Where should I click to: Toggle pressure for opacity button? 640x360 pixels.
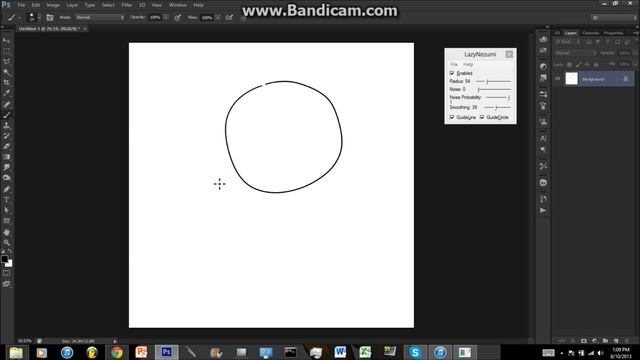pyautogui.click(x=178, y=18)
